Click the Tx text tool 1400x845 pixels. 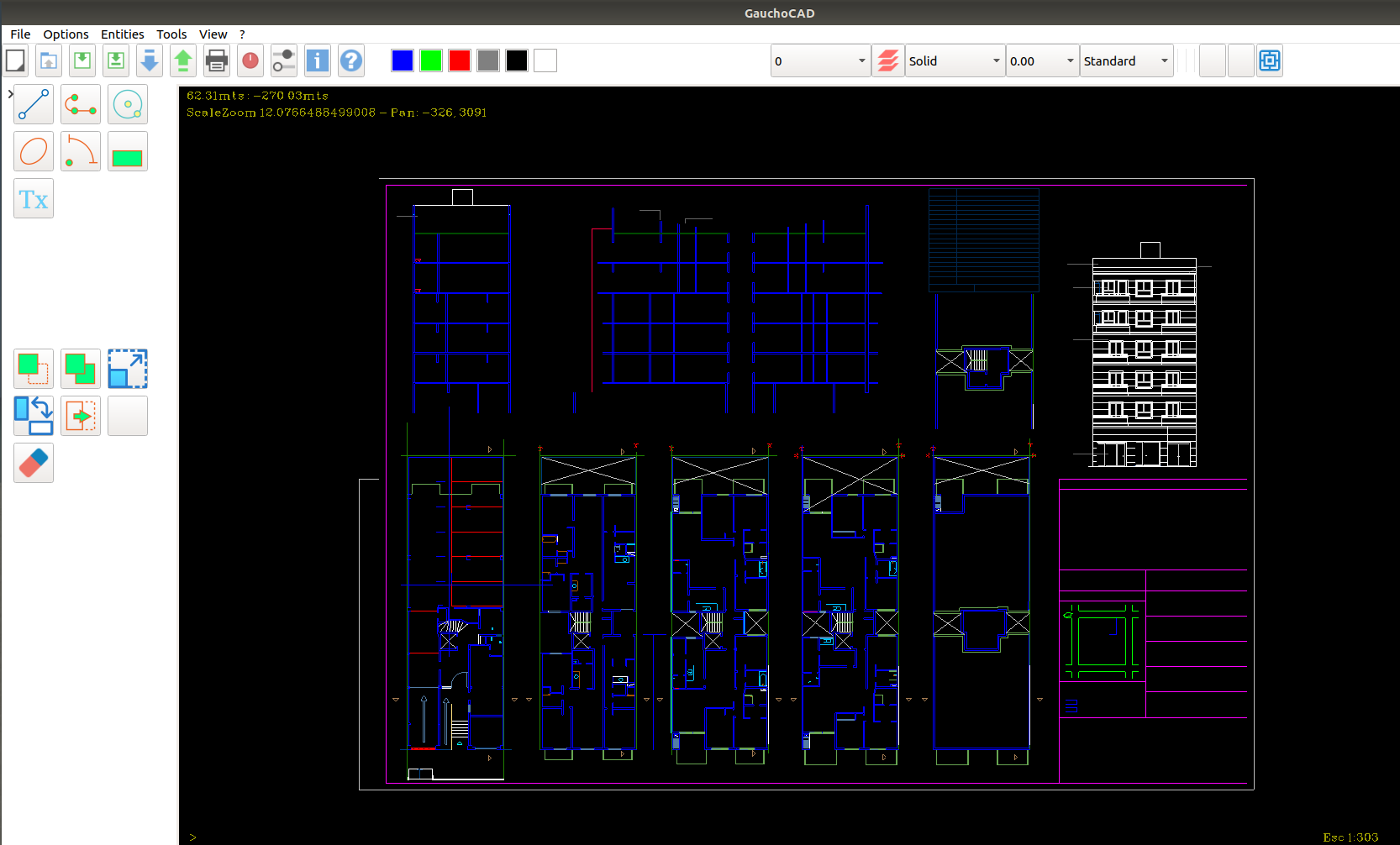34,199
